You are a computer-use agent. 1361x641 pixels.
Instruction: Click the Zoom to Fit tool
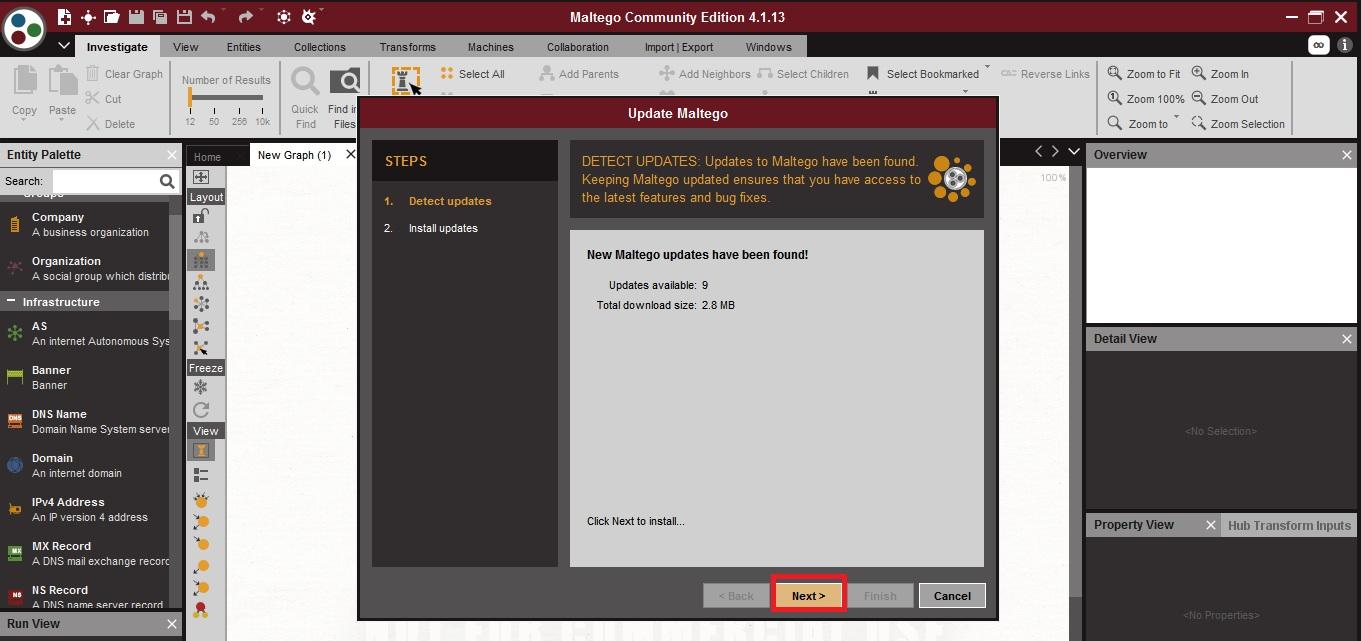pyautogui.click(x=1144, y=74)
